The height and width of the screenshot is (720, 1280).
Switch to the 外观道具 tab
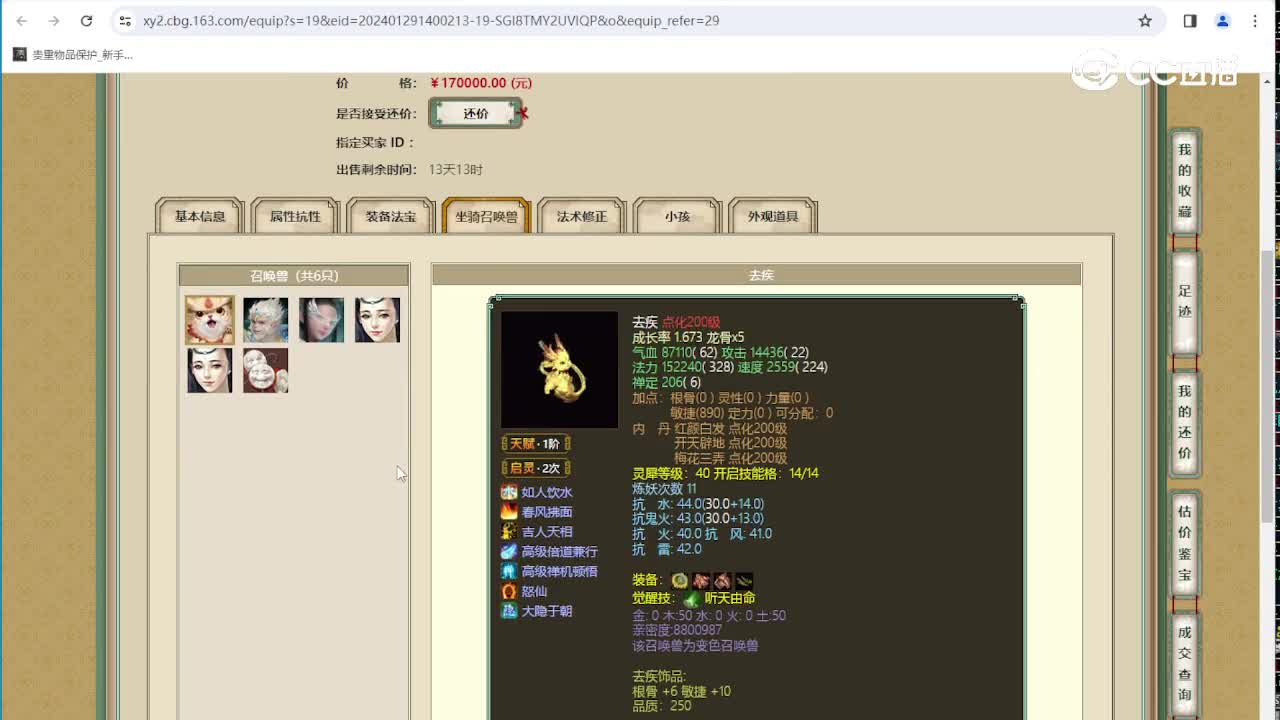click(x=773, y=216)
